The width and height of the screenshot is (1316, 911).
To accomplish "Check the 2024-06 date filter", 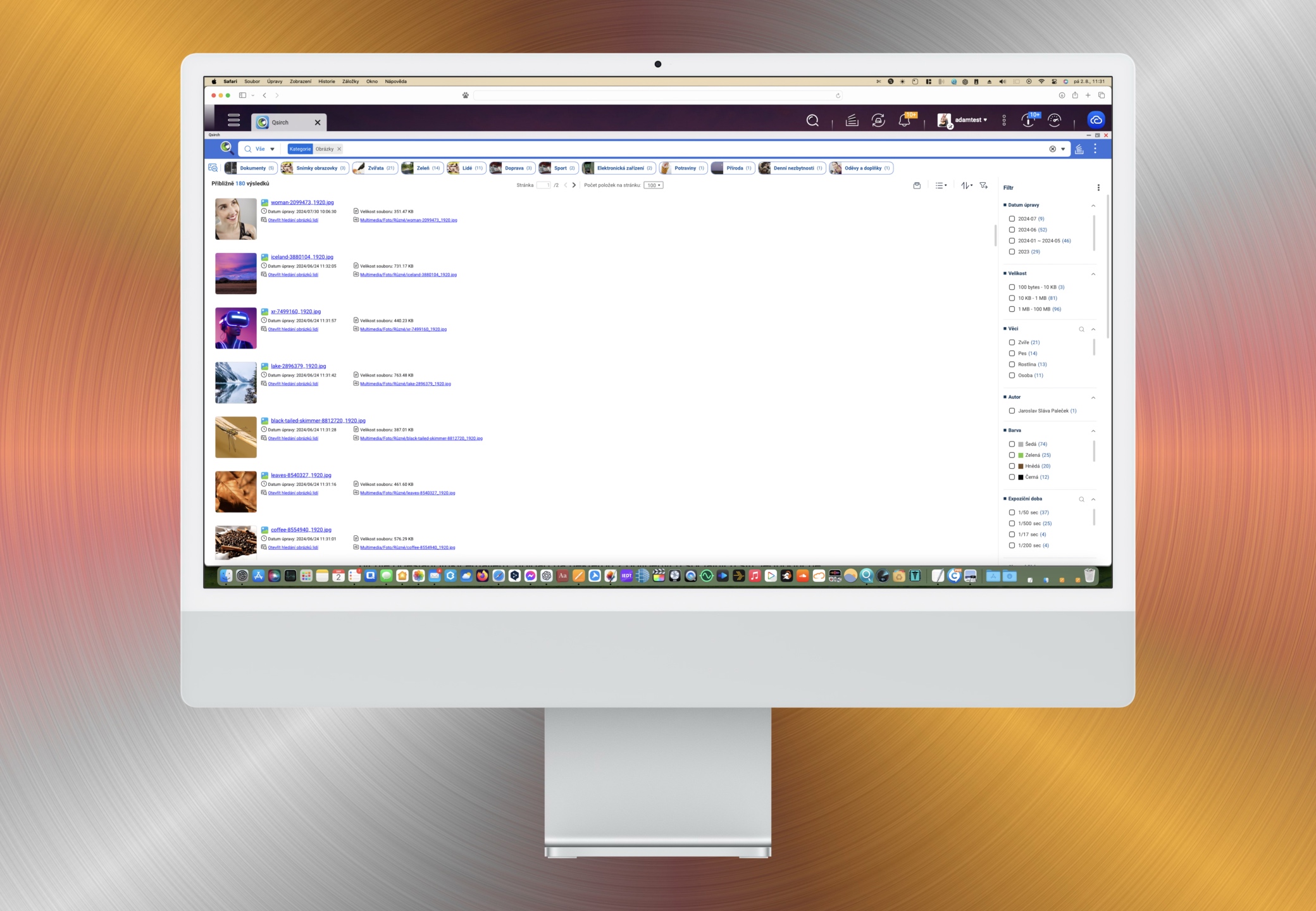I will [1012, 230].
